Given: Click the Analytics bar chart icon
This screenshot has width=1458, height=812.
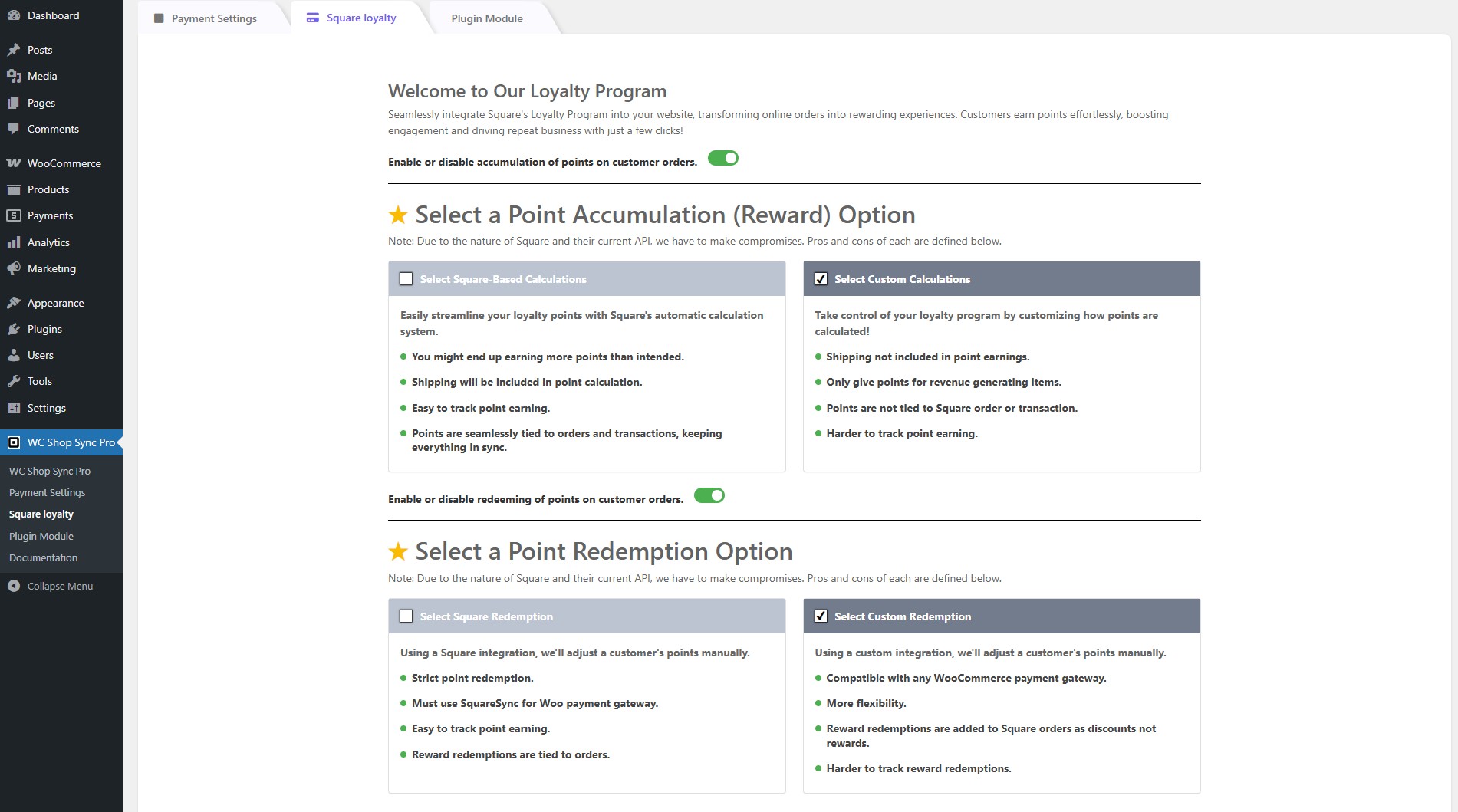Looking at the screenshot, I should tap(14, 242).
